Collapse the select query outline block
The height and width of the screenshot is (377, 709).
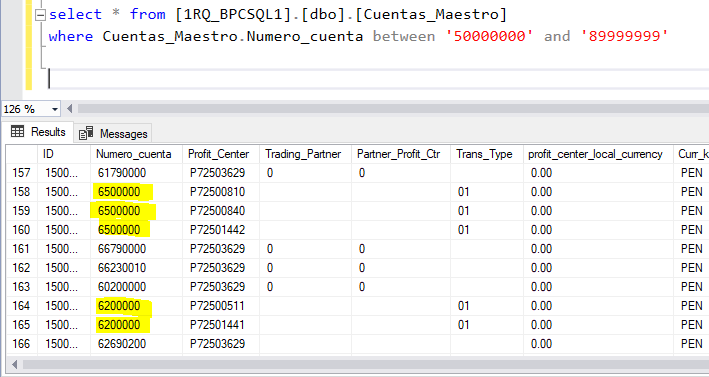pos(41,15)
